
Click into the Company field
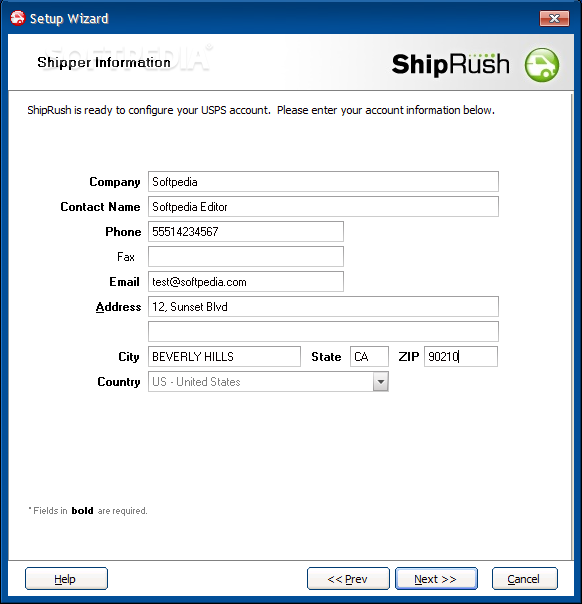coord(323,181)
